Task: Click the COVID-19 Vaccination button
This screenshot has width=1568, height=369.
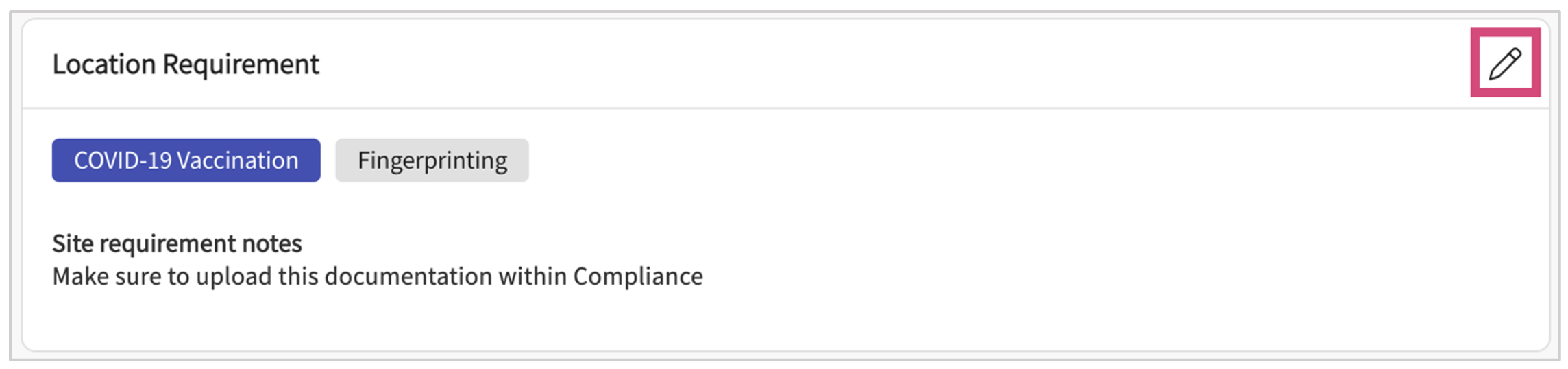Action: click(x=186, y=160)
